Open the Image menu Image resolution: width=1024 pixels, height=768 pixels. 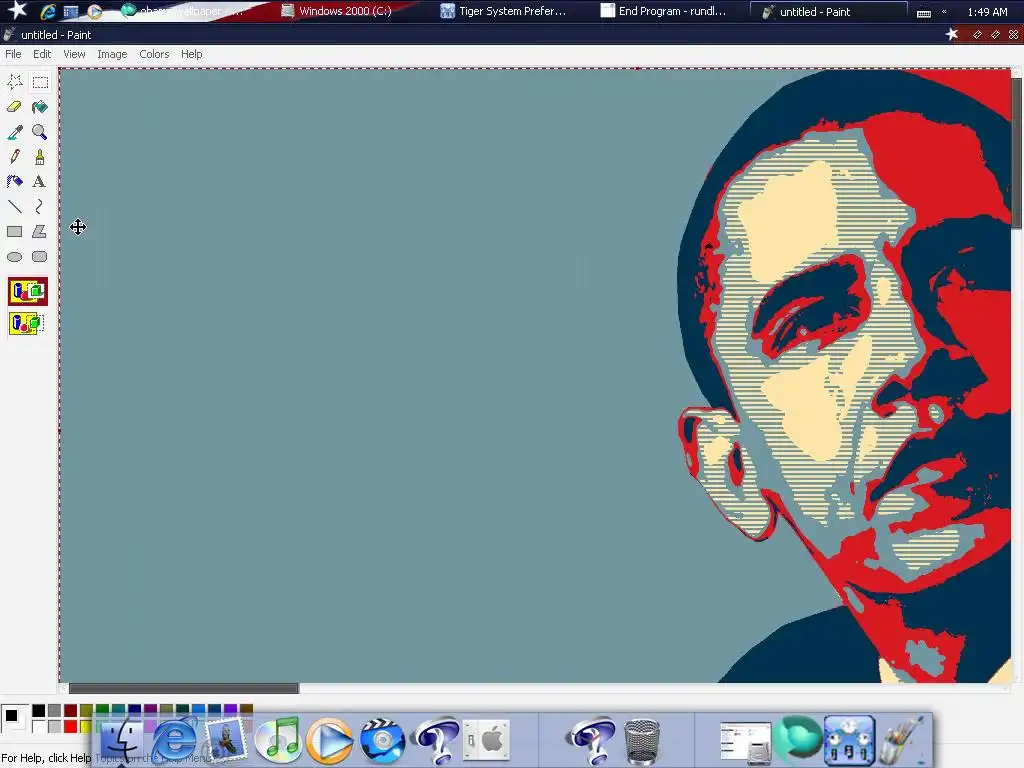click(x=112, y=54)
